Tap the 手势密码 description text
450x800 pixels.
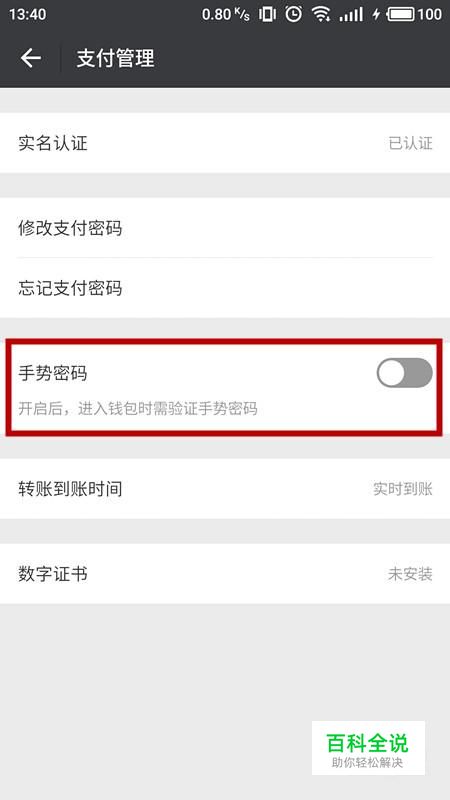(x=138, y=409)
